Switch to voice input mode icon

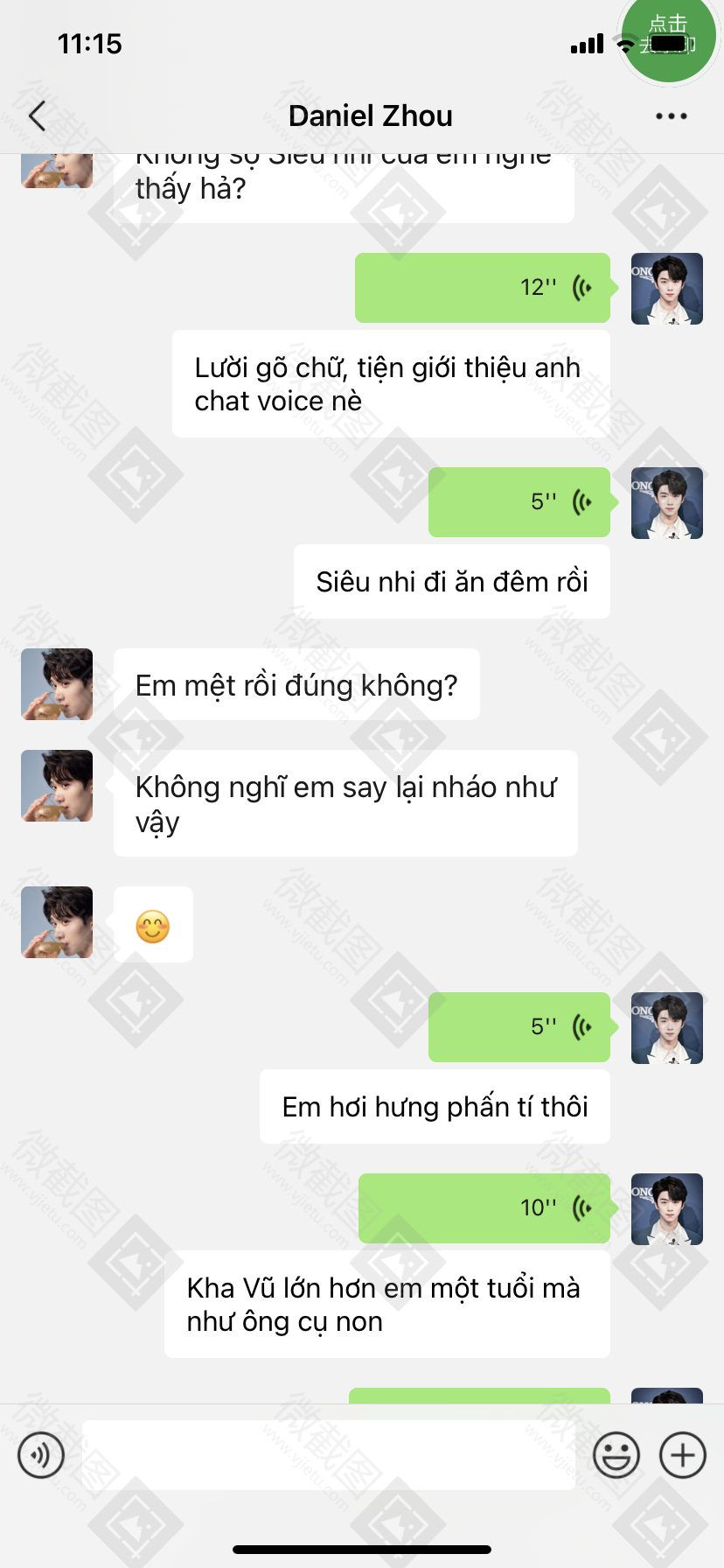tap(41, 1455)
